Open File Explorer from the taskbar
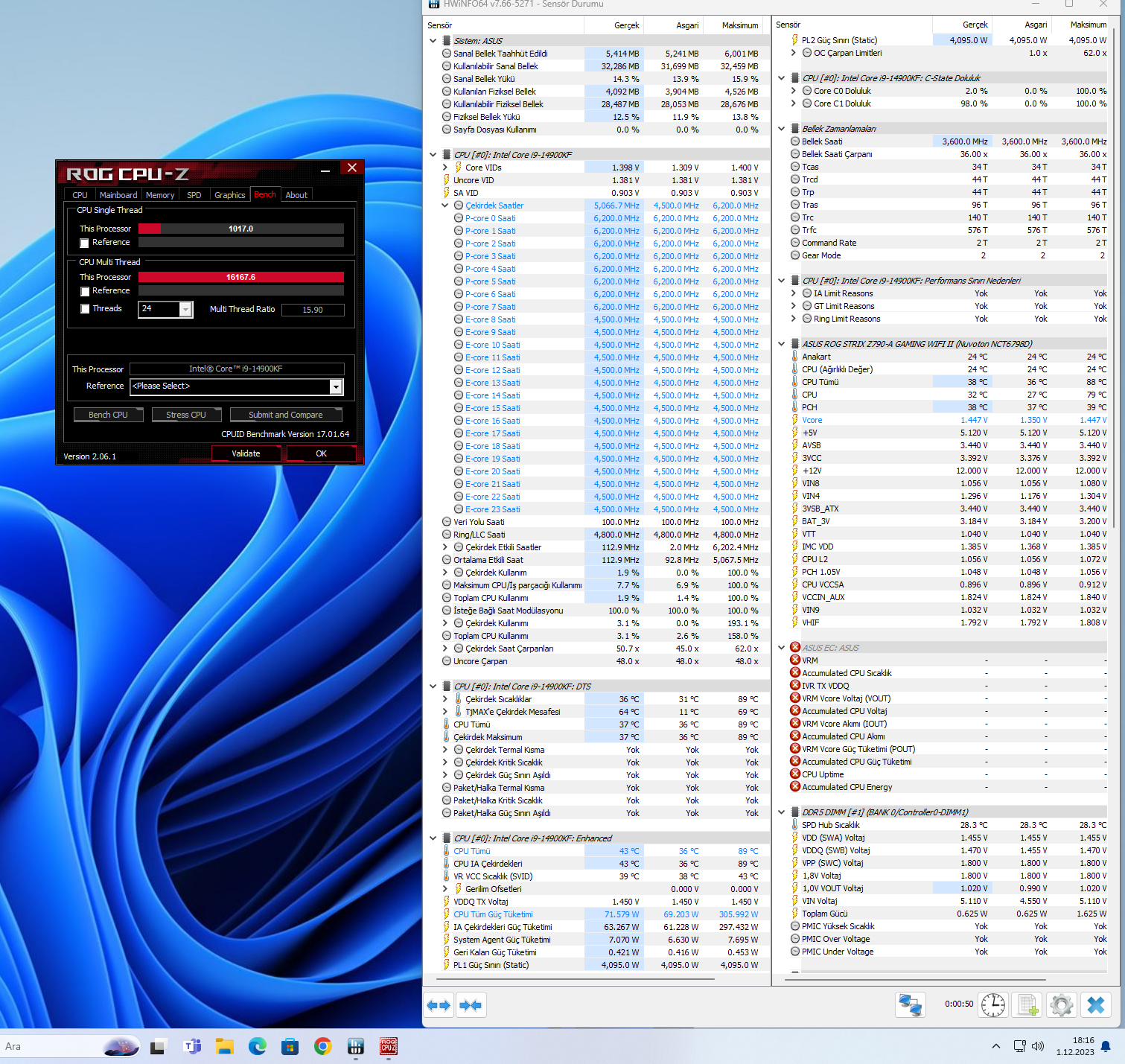The width and height of the screenshot is (1125, 1064). (x=225, y=1047)
